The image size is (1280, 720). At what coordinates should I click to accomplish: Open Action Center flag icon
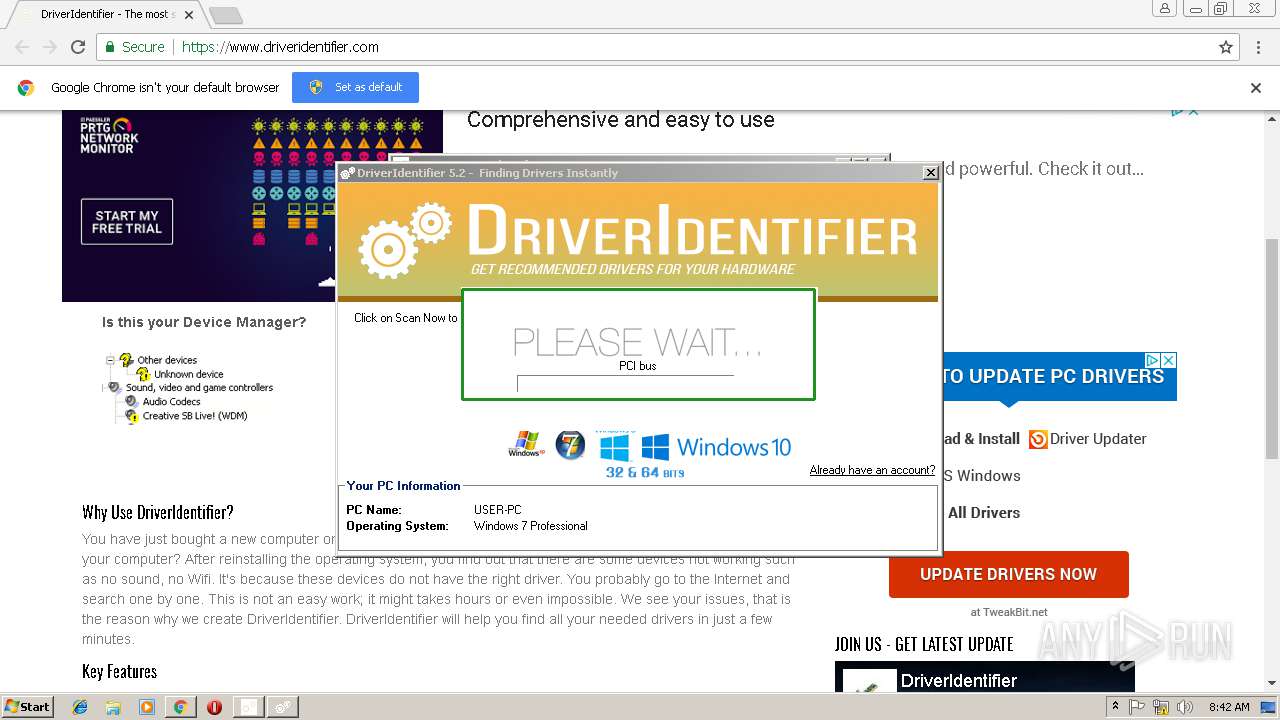point(1137,707)
